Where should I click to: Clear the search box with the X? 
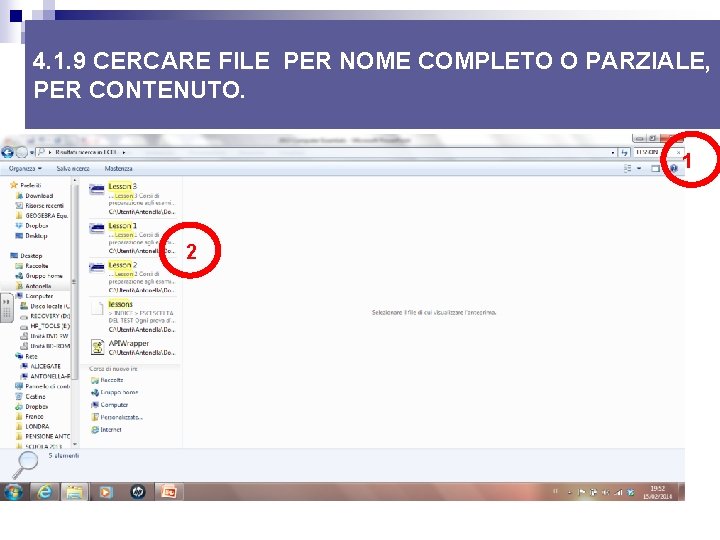(678, 152)
